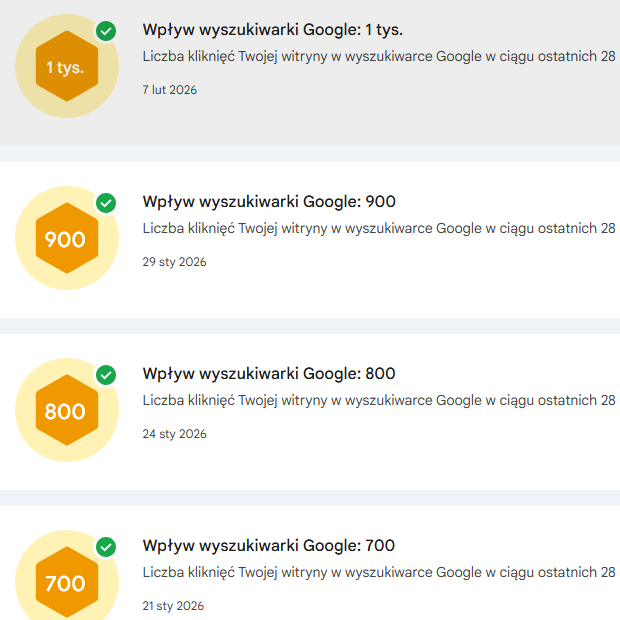Select the date '29 sty 2026'
Screen dimensions: 620x620
tap(174, 262)
